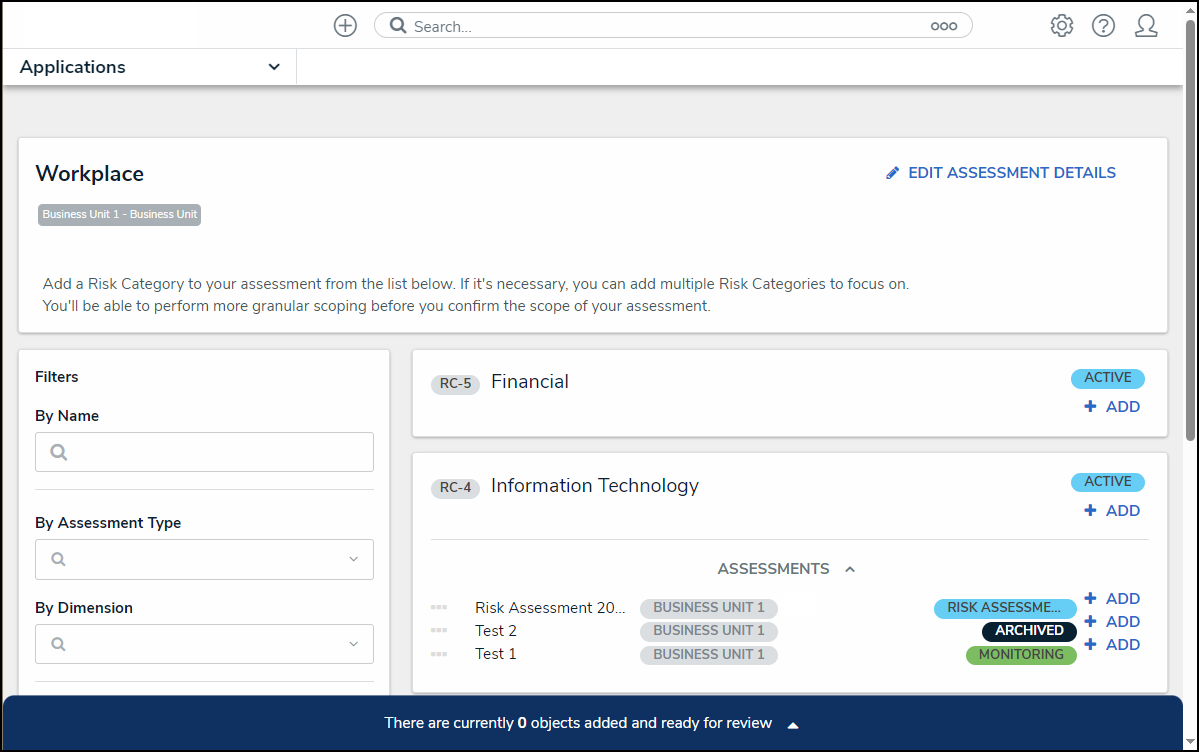Click the top Search input field
1199x752 pixels.
660,26
